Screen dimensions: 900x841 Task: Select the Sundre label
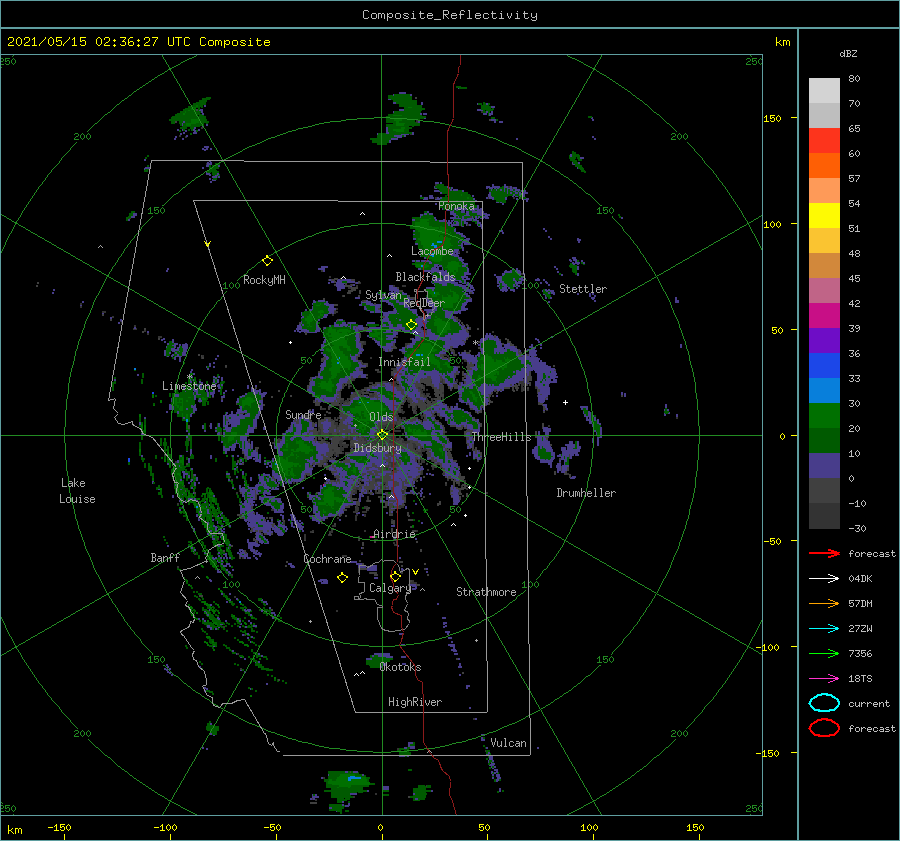303,414
